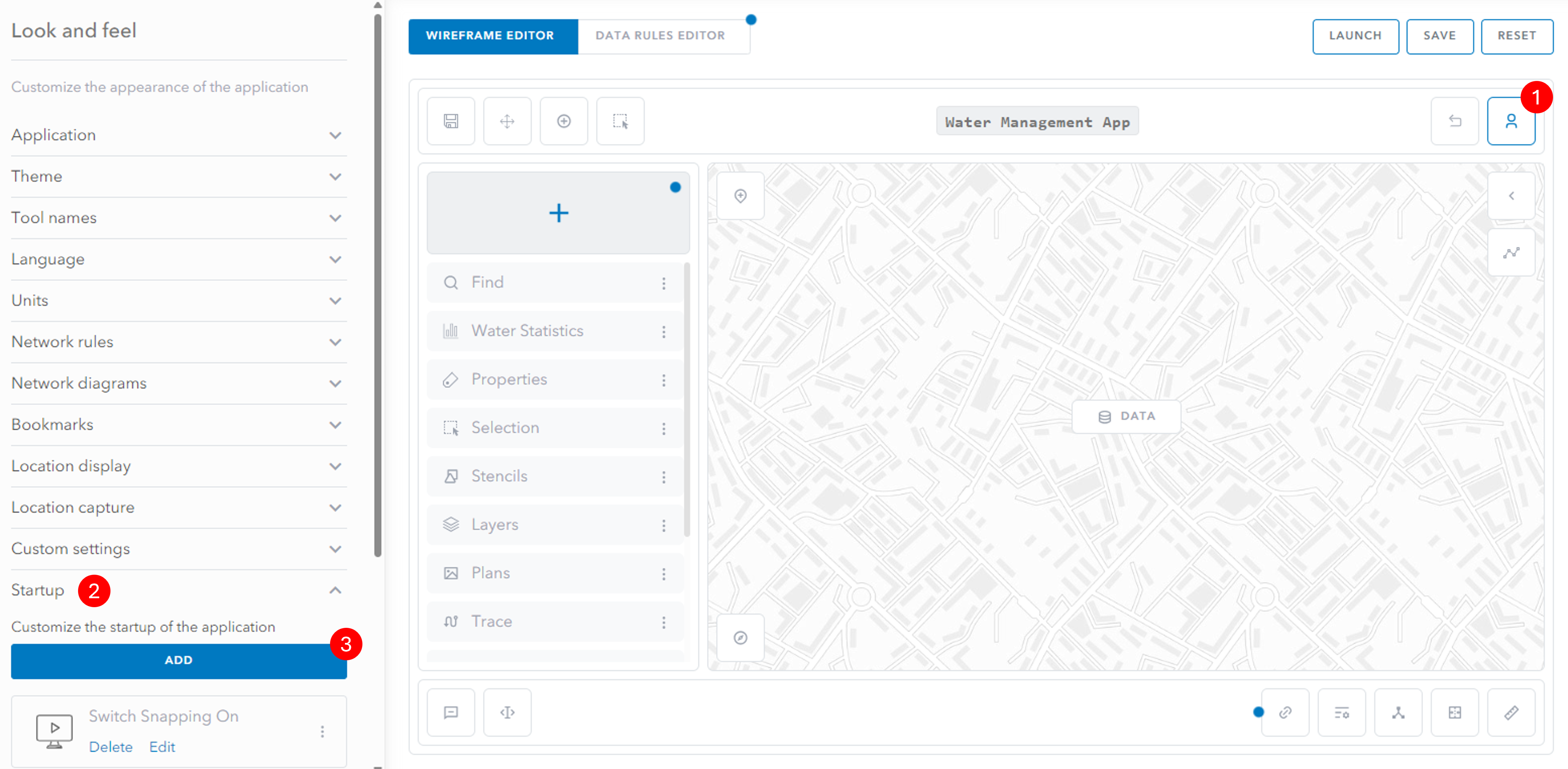Click the compass icon on the map
Screen dimensions: 1568x769
pos(740,637)
